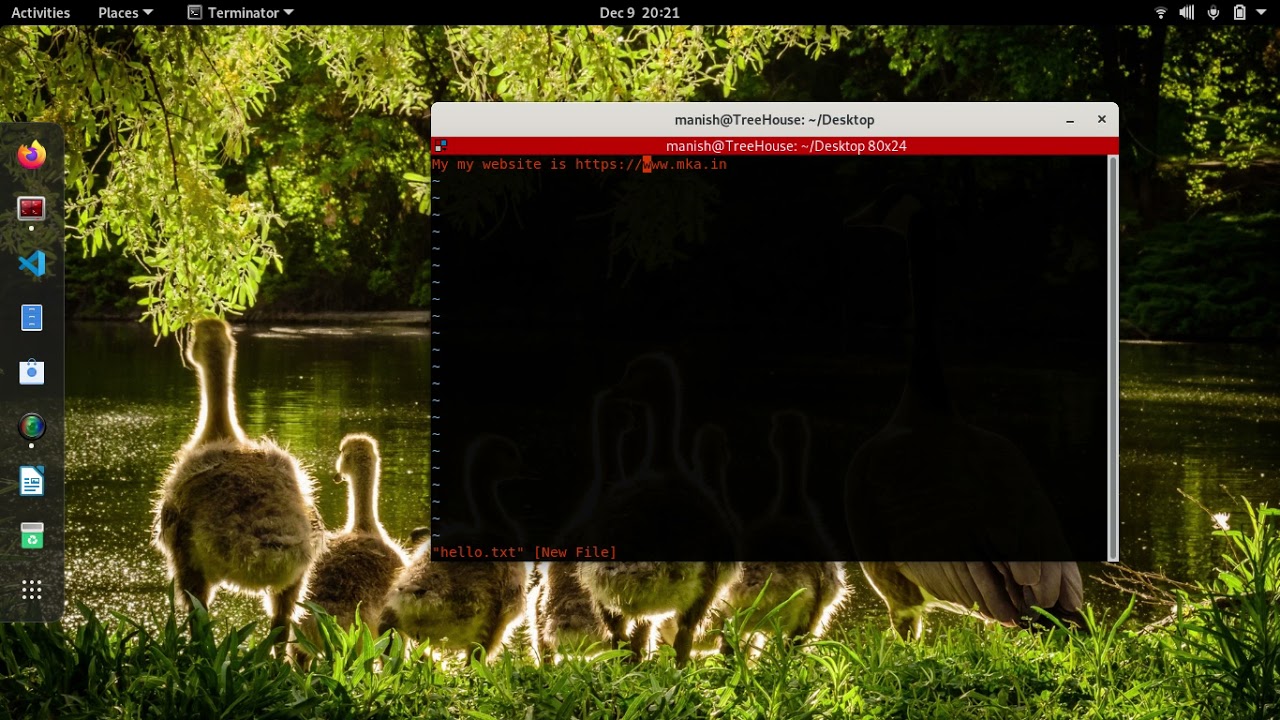Viewport: 1280px width, 720px height.
Task: Launch LibreOffice Writer from the dock
Action: [x=32, y=482]
